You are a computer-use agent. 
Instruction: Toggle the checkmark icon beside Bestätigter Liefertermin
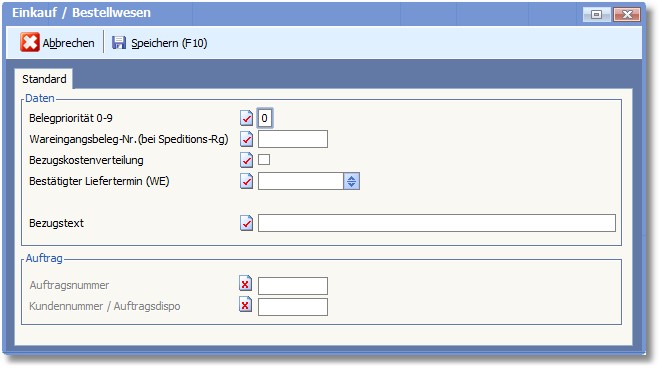(247, 181)
